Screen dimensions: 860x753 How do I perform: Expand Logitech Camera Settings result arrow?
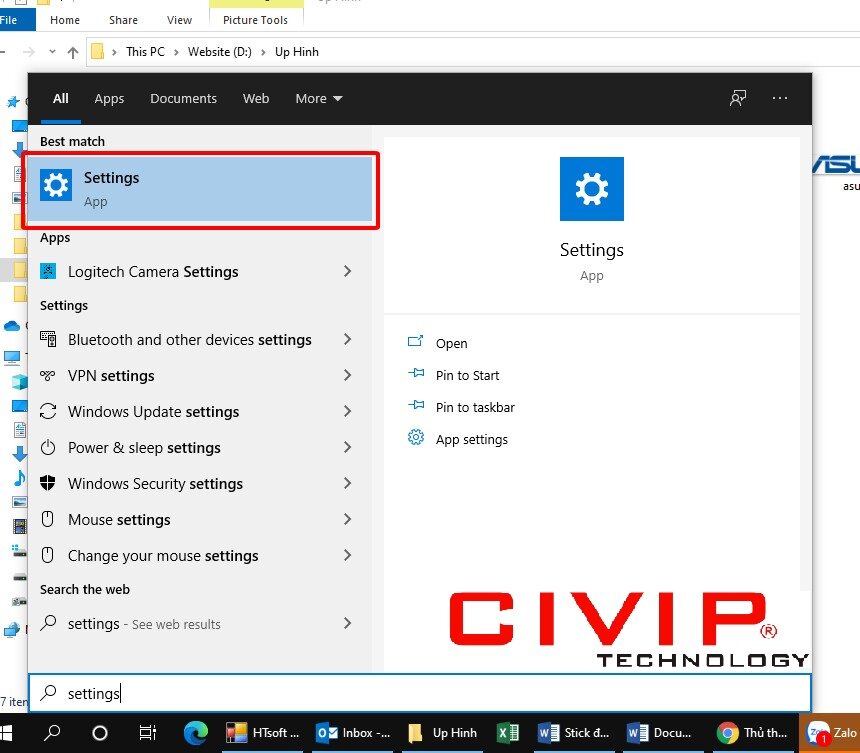click(347, 271)
